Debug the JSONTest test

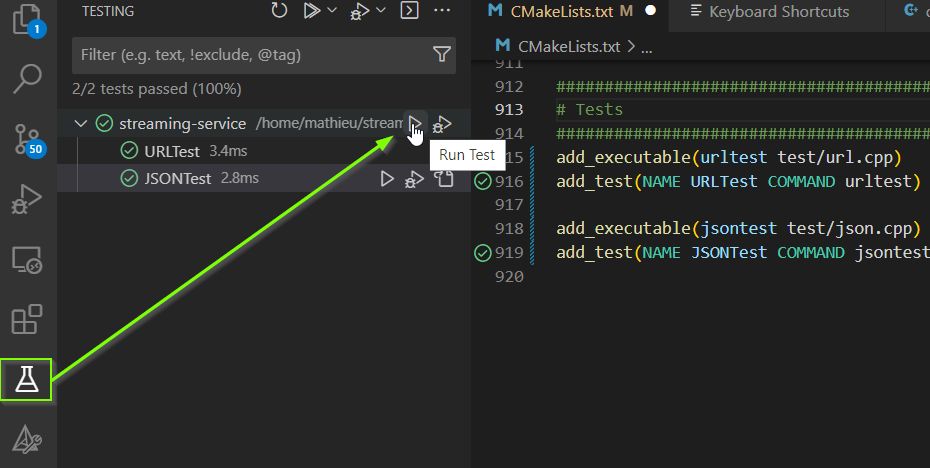coord(414,179)
